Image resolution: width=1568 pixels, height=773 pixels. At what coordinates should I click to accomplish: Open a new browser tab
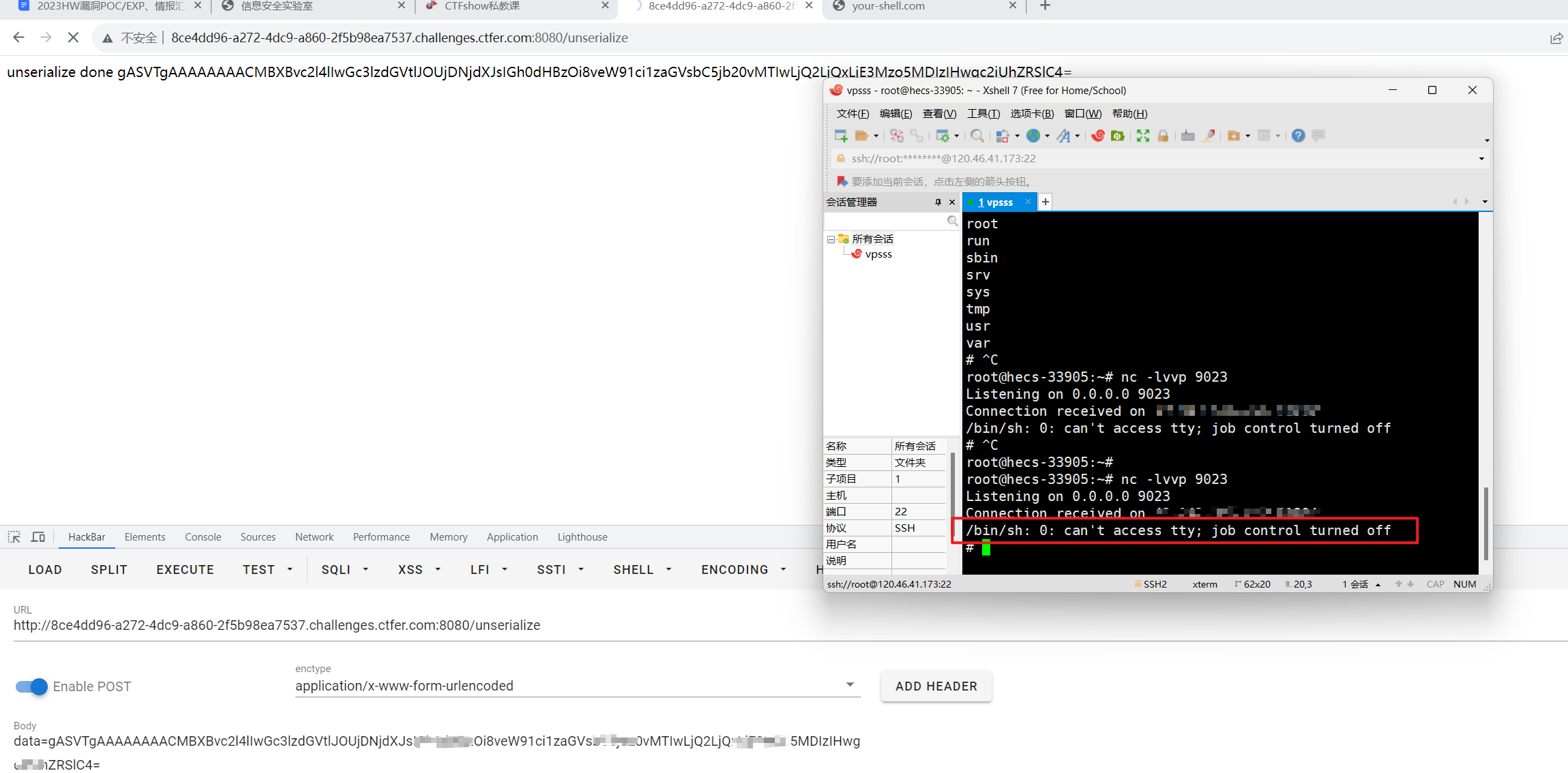[1045, 6]
